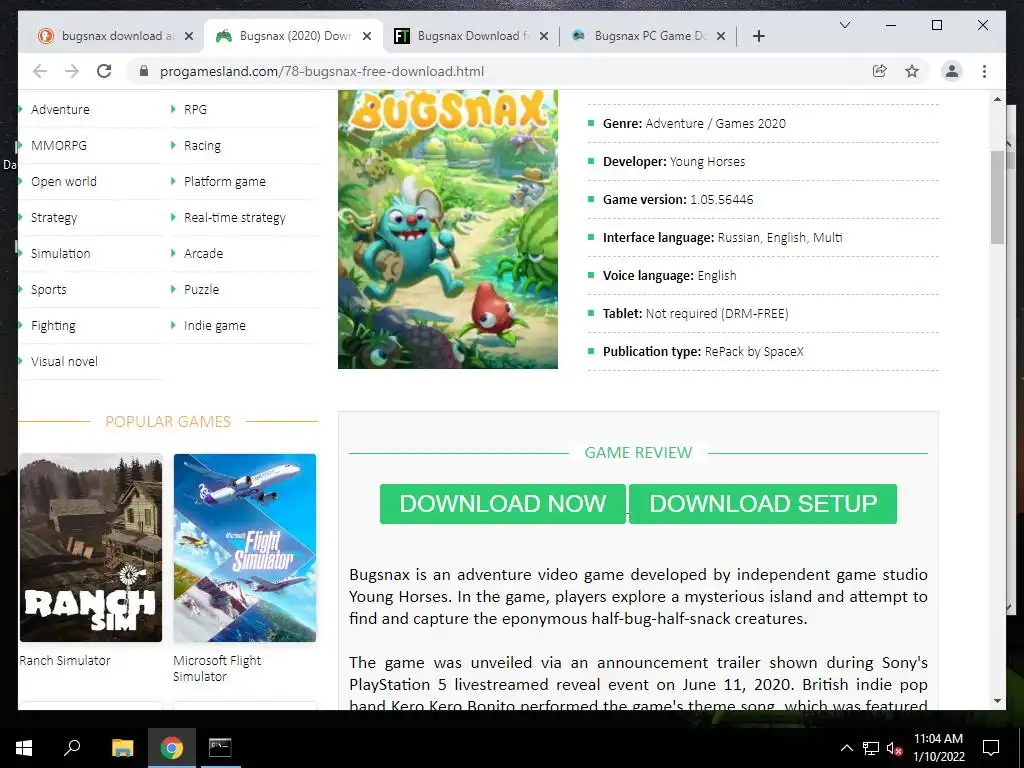This screenshot has height=768, width=1024.
Task: Close the 'Bugsnax PC Game D' tab
Action: tap(720, 36)
